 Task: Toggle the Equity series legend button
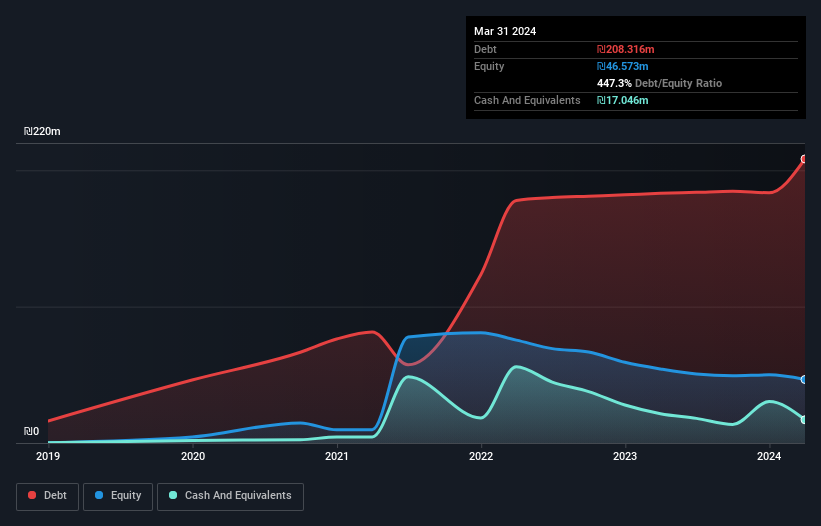click(118, 496)
